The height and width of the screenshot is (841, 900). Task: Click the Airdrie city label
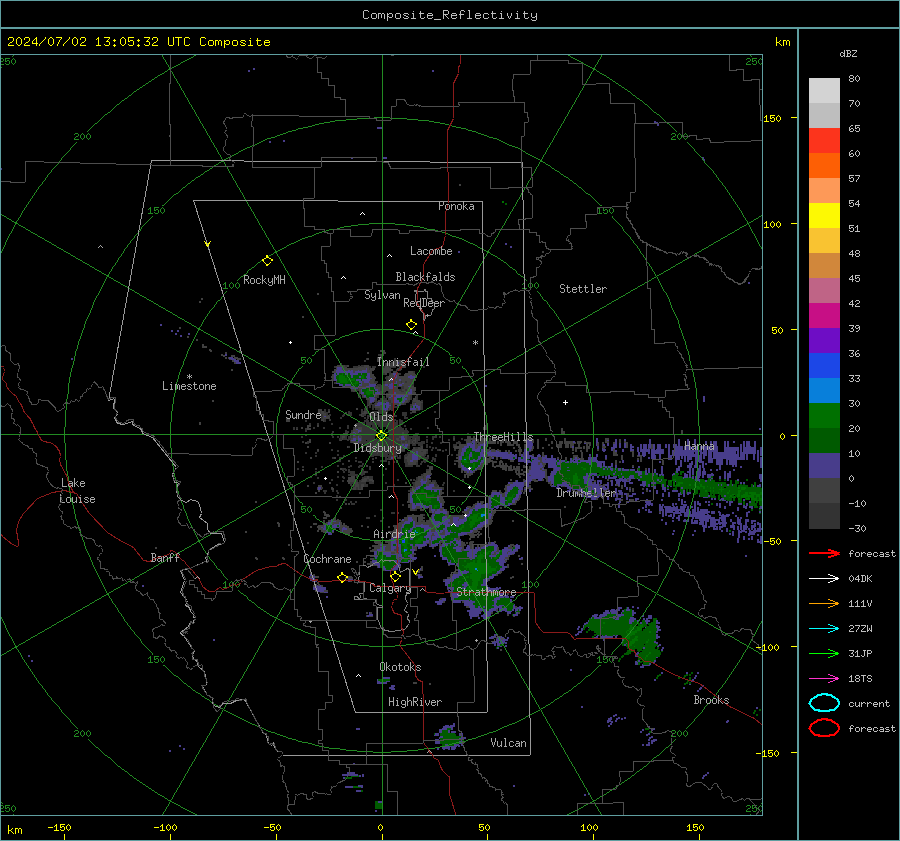coord(394,534)
